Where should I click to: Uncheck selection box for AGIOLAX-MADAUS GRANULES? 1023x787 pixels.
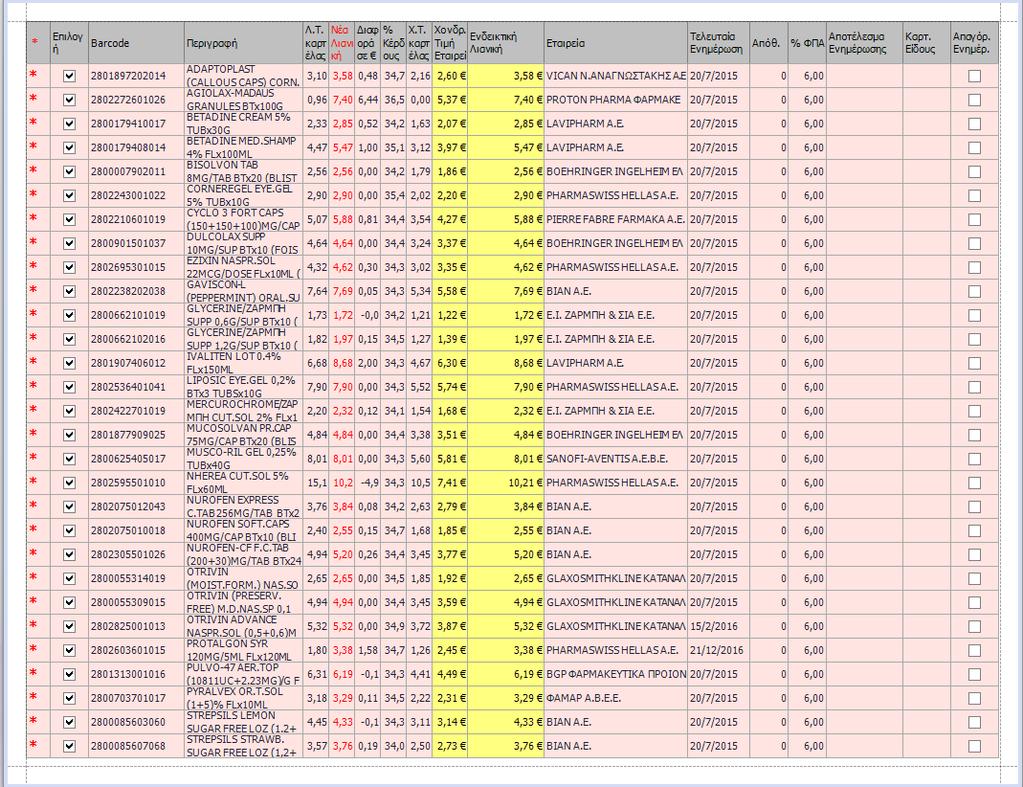tap(69, 100)
